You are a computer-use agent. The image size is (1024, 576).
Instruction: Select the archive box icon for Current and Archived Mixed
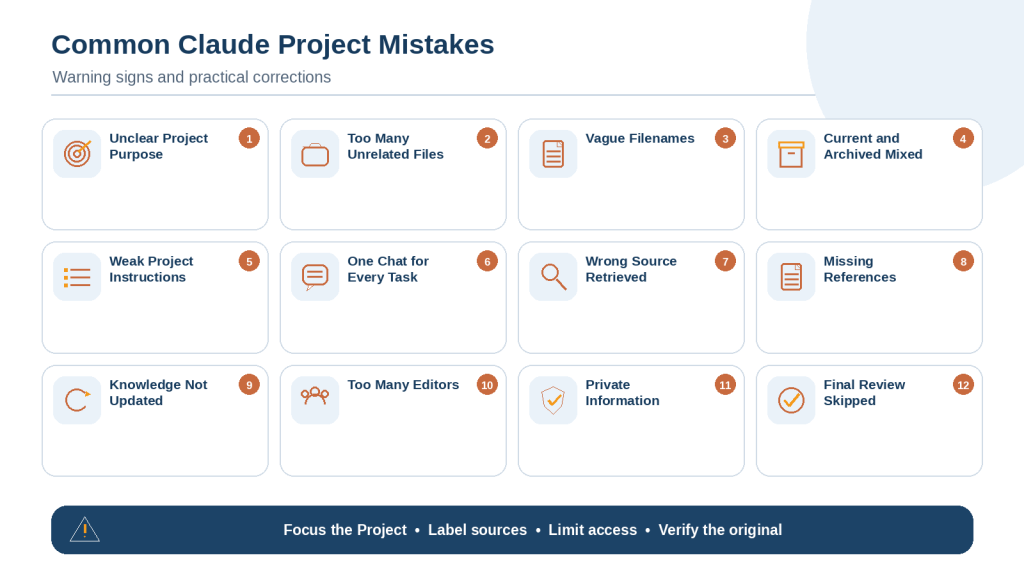[791, 153]
